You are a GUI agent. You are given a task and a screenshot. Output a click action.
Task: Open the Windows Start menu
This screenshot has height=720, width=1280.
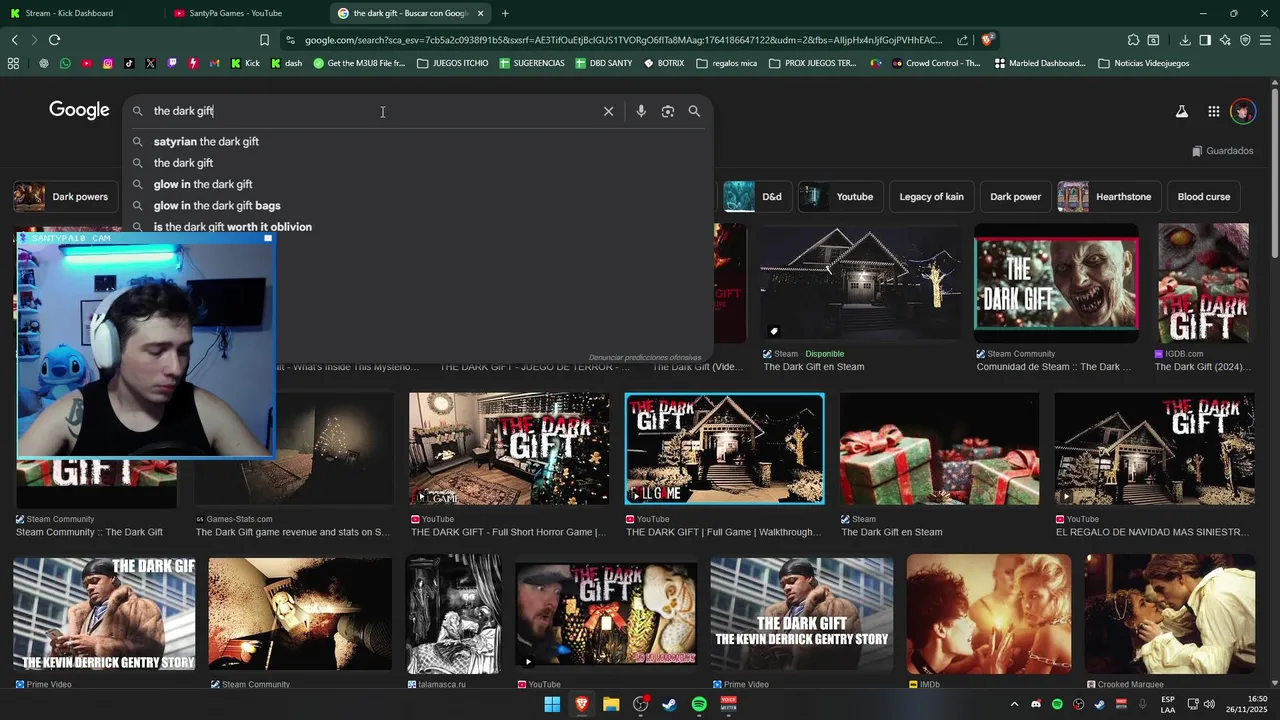552,705
